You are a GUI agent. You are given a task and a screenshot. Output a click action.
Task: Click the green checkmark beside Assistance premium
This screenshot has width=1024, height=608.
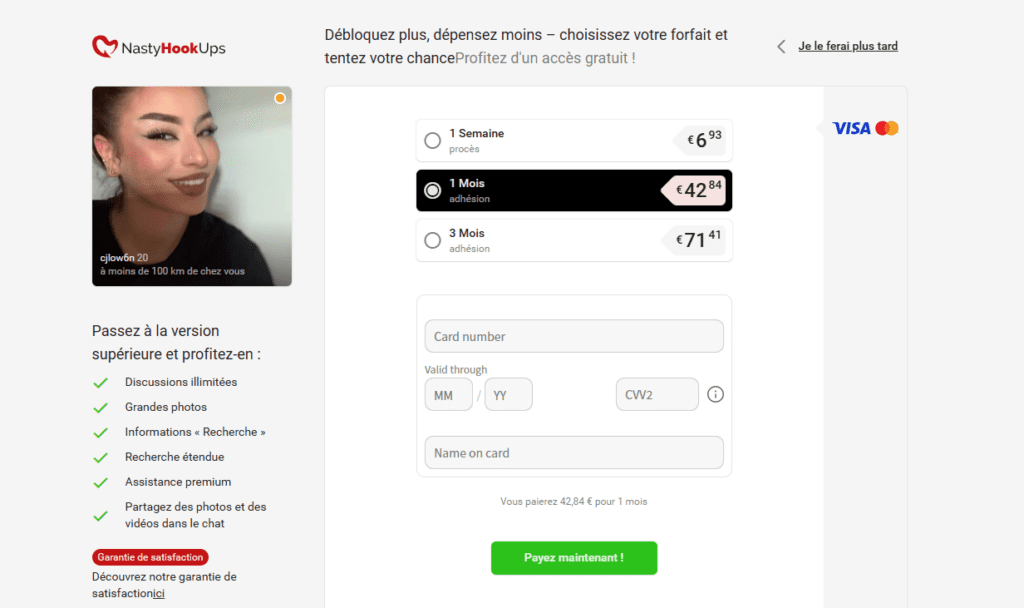point(101,482)
